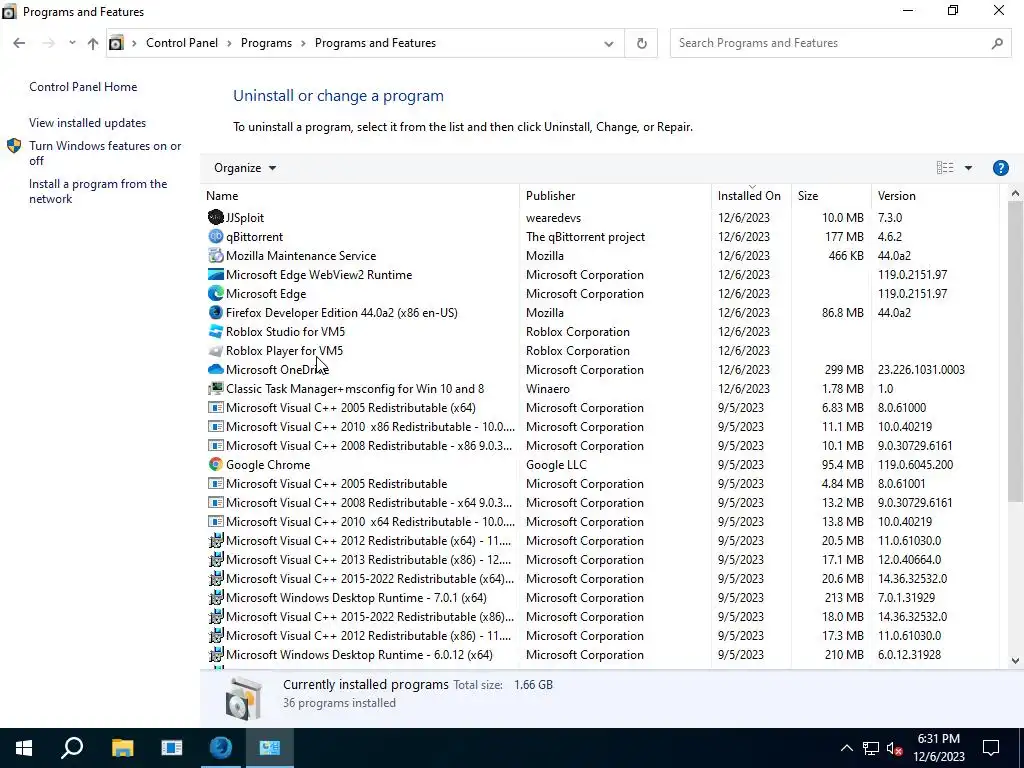Click the Roblox Studio for VM5 icon
Screen dimensions: 1024x768
pos(216,331)
